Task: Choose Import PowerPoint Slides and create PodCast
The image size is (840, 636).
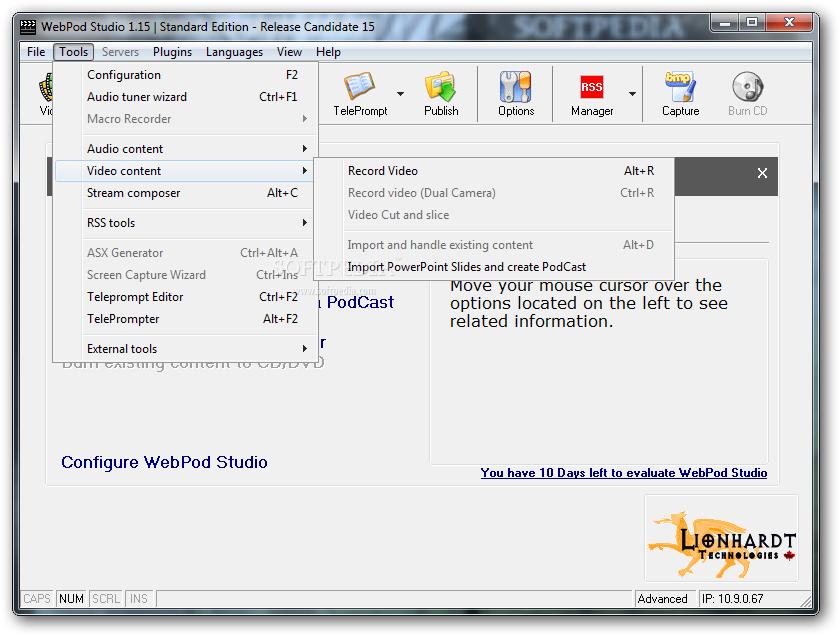Action: [493, 267]
